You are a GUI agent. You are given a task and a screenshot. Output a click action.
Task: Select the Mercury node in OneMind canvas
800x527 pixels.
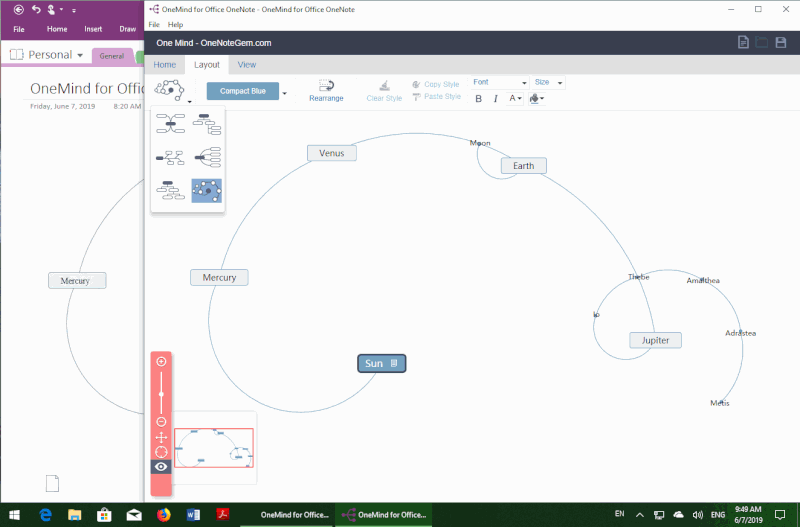[x=219, y=278]
